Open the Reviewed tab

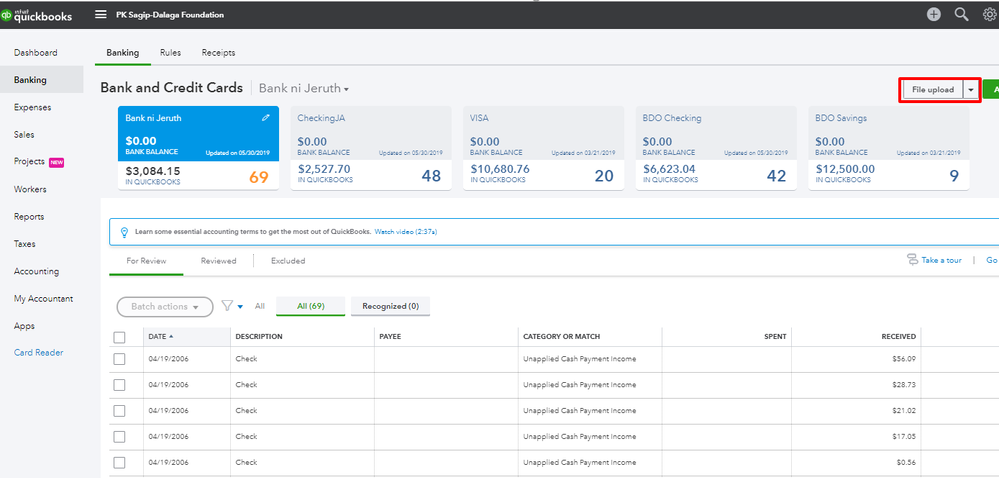pos(218,261)
